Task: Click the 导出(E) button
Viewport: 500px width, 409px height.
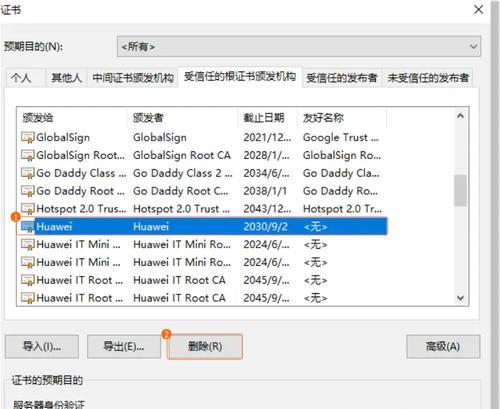Action: click(x=124, y=347)
